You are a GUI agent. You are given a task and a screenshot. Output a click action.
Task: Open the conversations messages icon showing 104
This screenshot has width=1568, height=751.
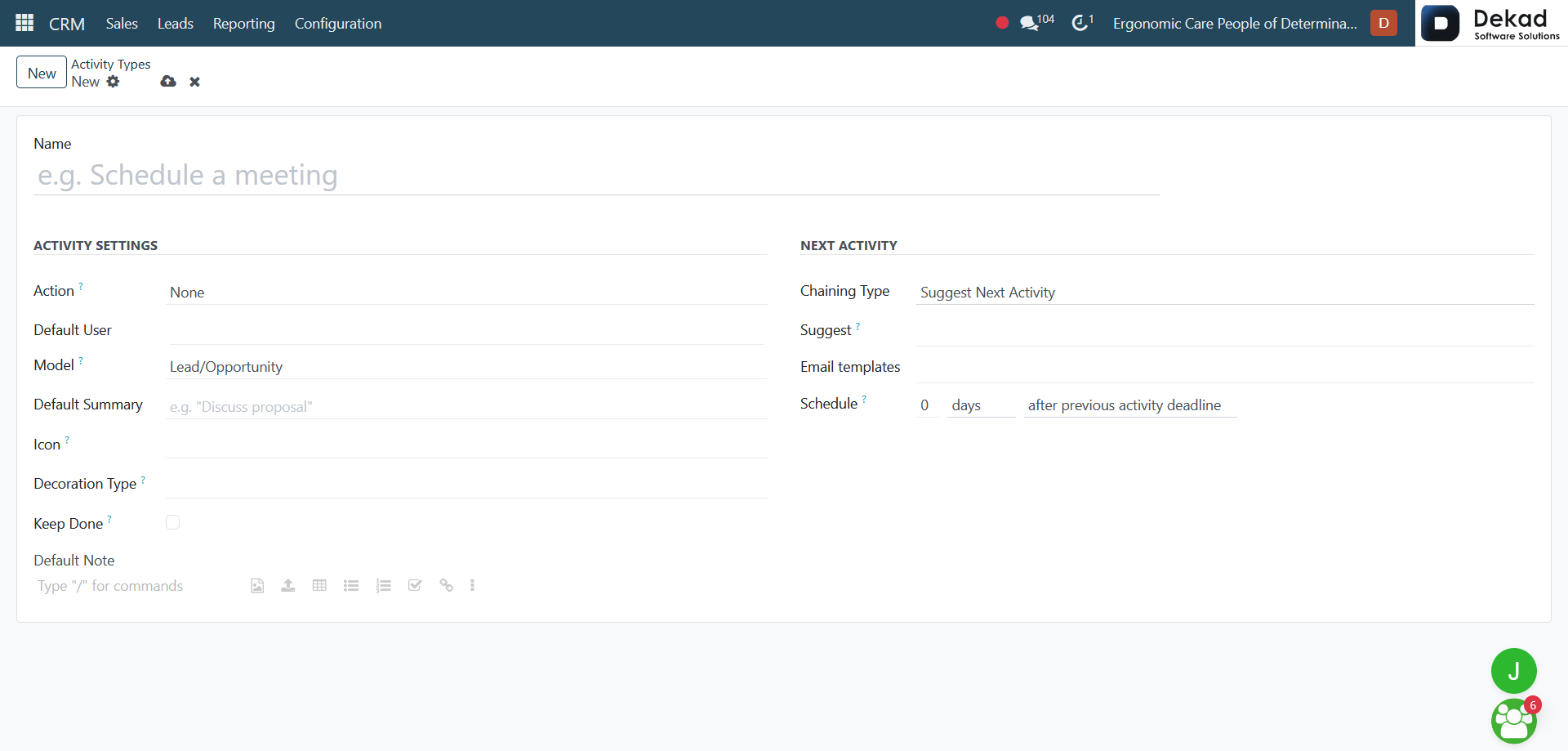[x=1036, y=23]
